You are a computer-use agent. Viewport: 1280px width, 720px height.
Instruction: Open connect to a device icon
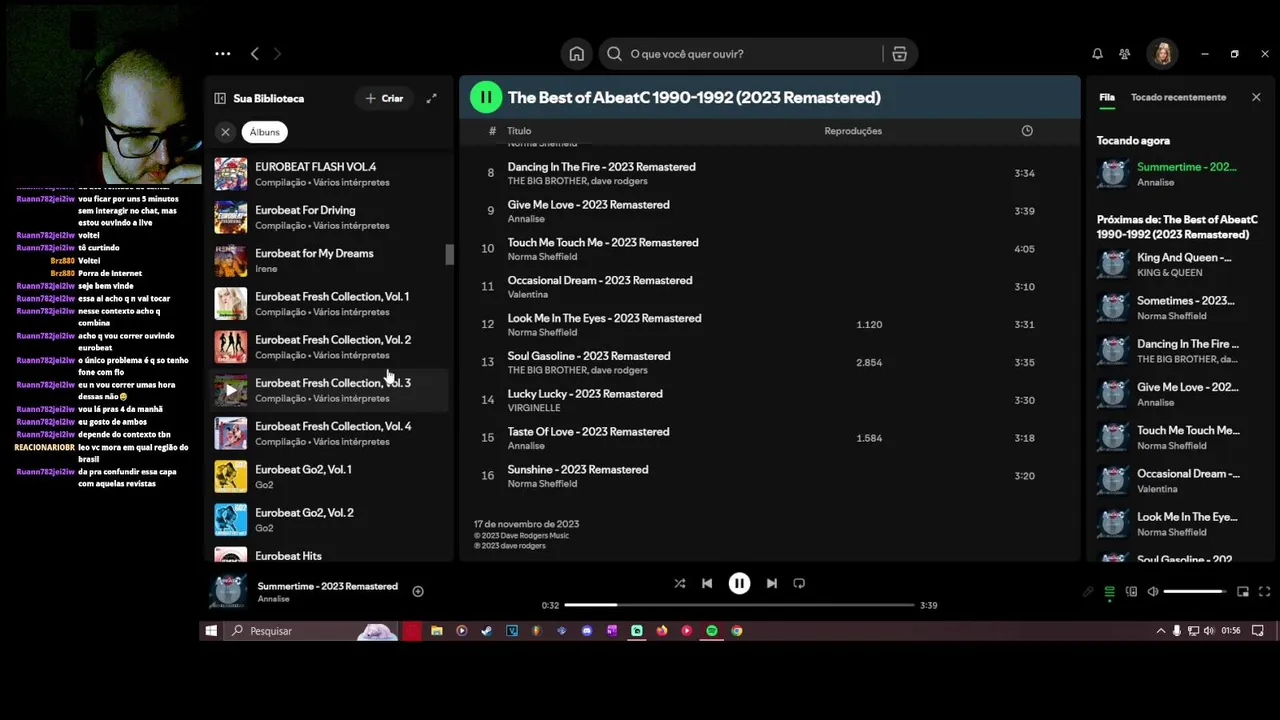[1131, 592]
